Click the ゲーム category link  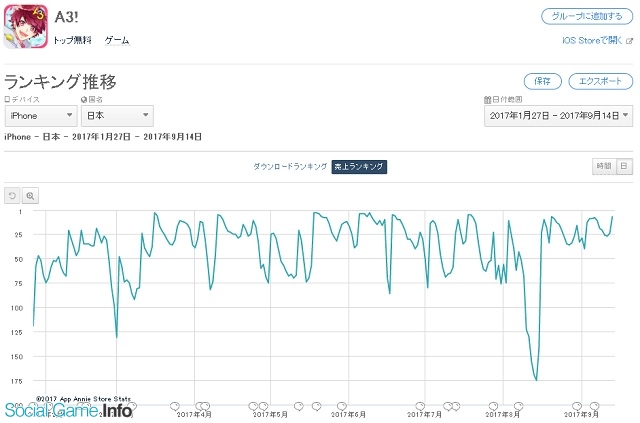[x=116, y=41]
